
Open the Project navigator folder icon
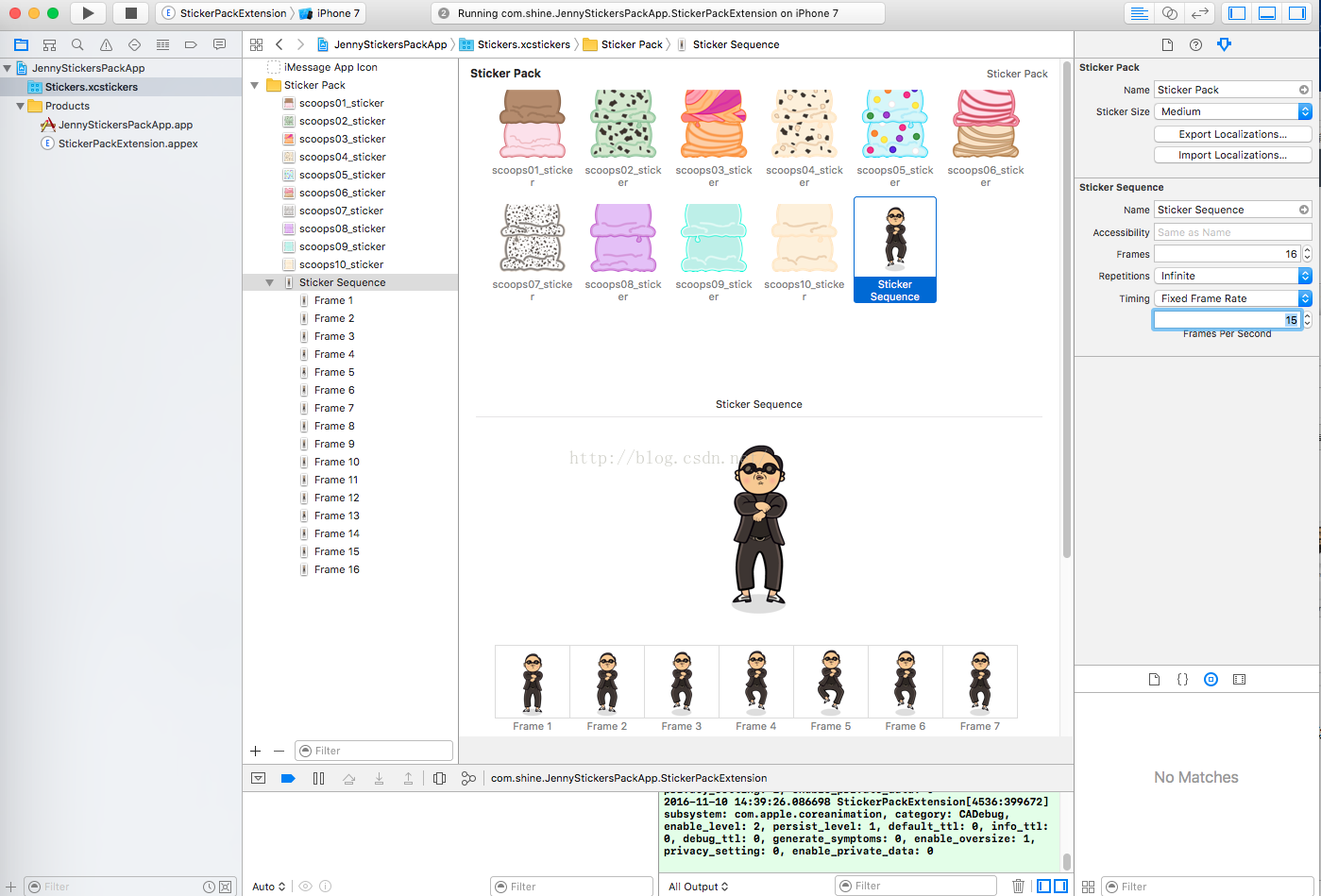[x=21, y=44]
